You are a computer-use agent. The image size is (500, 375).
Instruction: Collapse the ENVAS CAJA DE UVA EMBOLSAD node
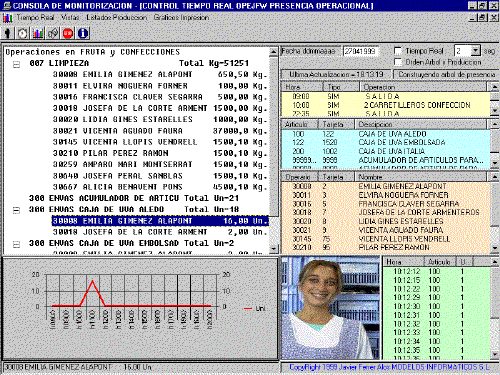[16, 244]
